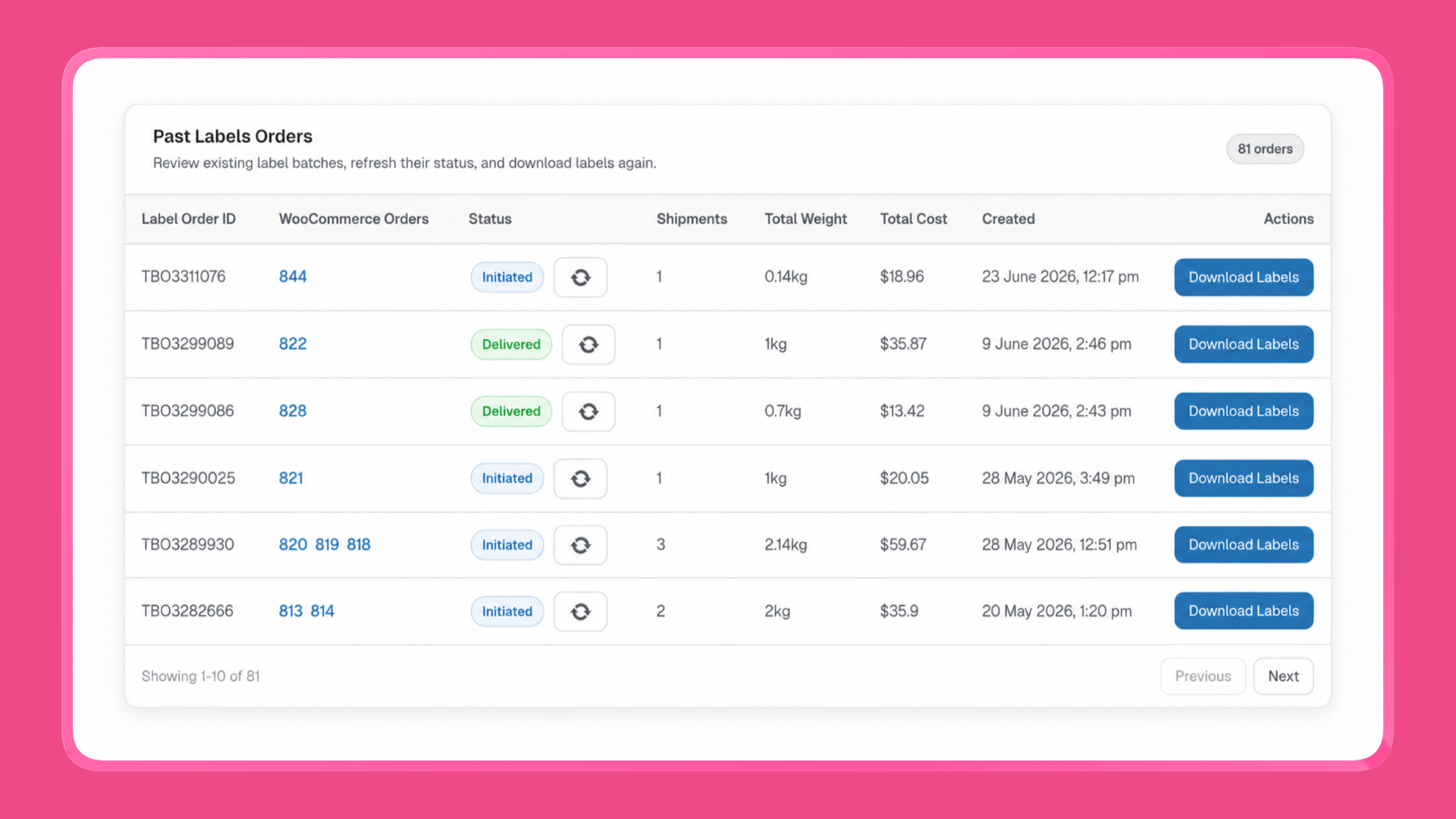
Task: Click the Initiated badge for TBO3289930
Action: pyautogui.click(x=507, y=545)
